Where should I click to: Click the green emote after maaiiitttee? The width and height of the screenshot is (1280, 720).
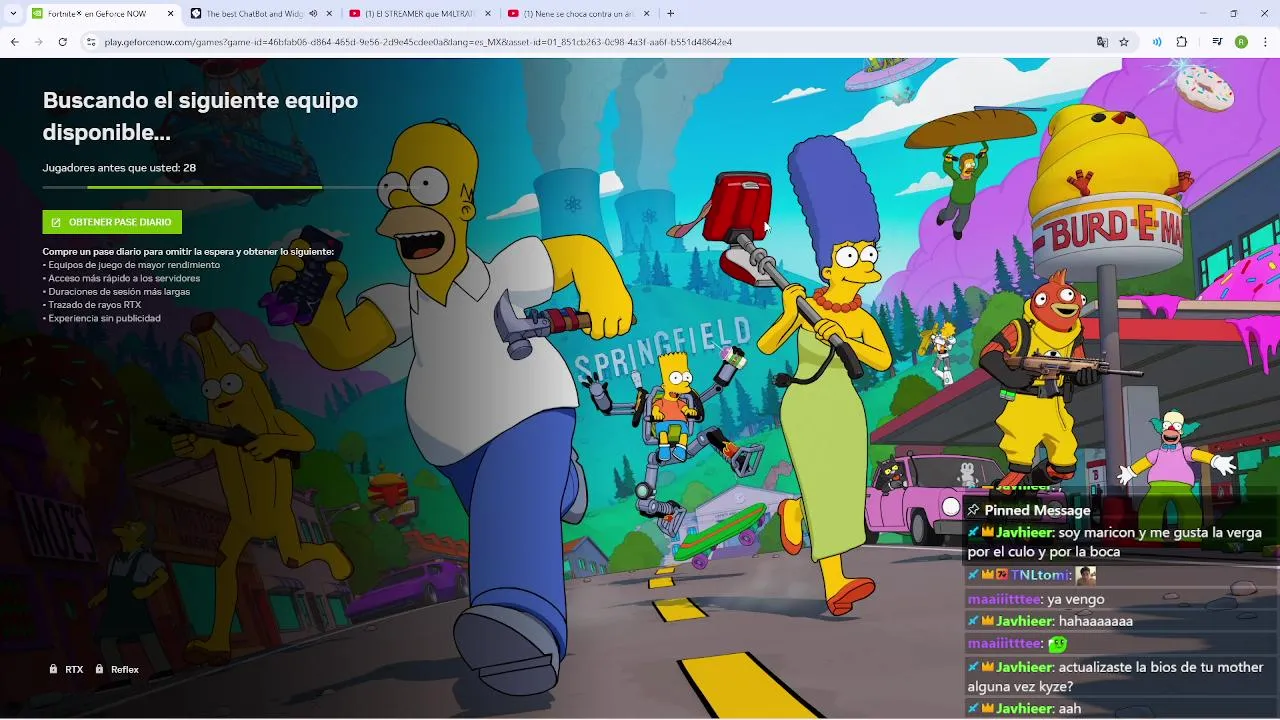pos(1057,644)
